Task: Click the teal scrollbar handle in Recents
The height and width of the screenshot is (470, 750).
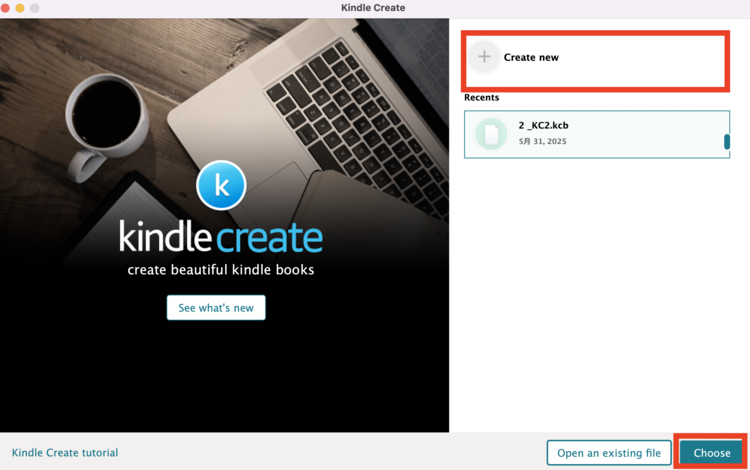Action: click(727, 142)
